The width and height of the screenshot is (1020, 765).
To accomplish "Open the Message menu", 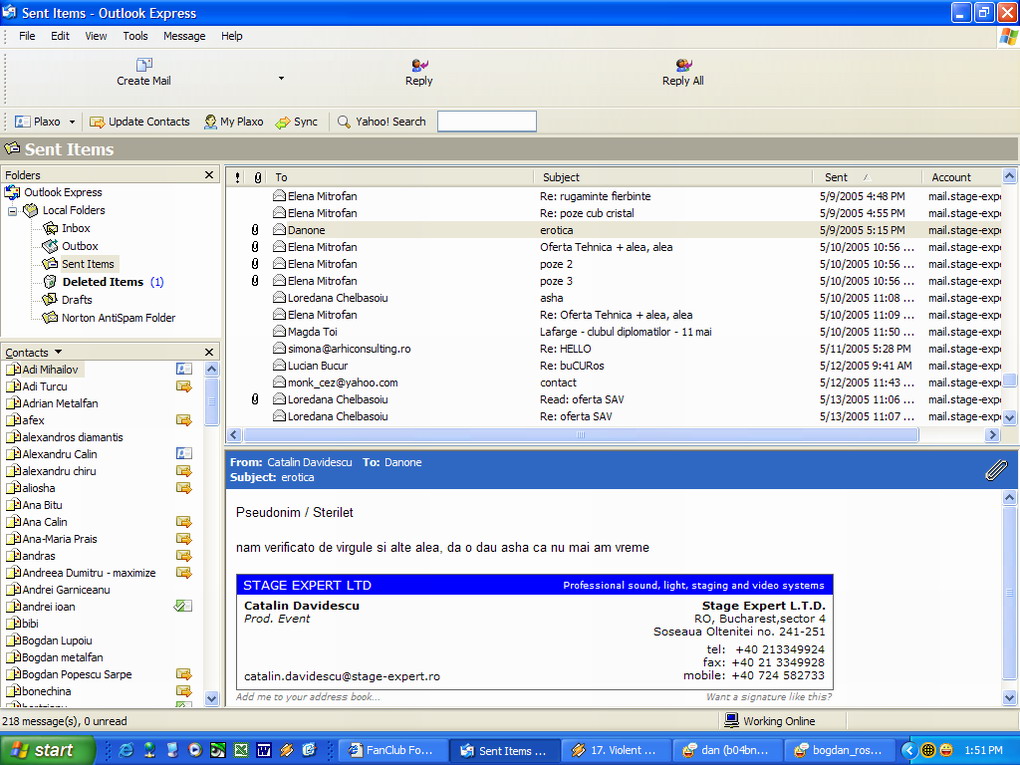I will [x=184, y=36].
